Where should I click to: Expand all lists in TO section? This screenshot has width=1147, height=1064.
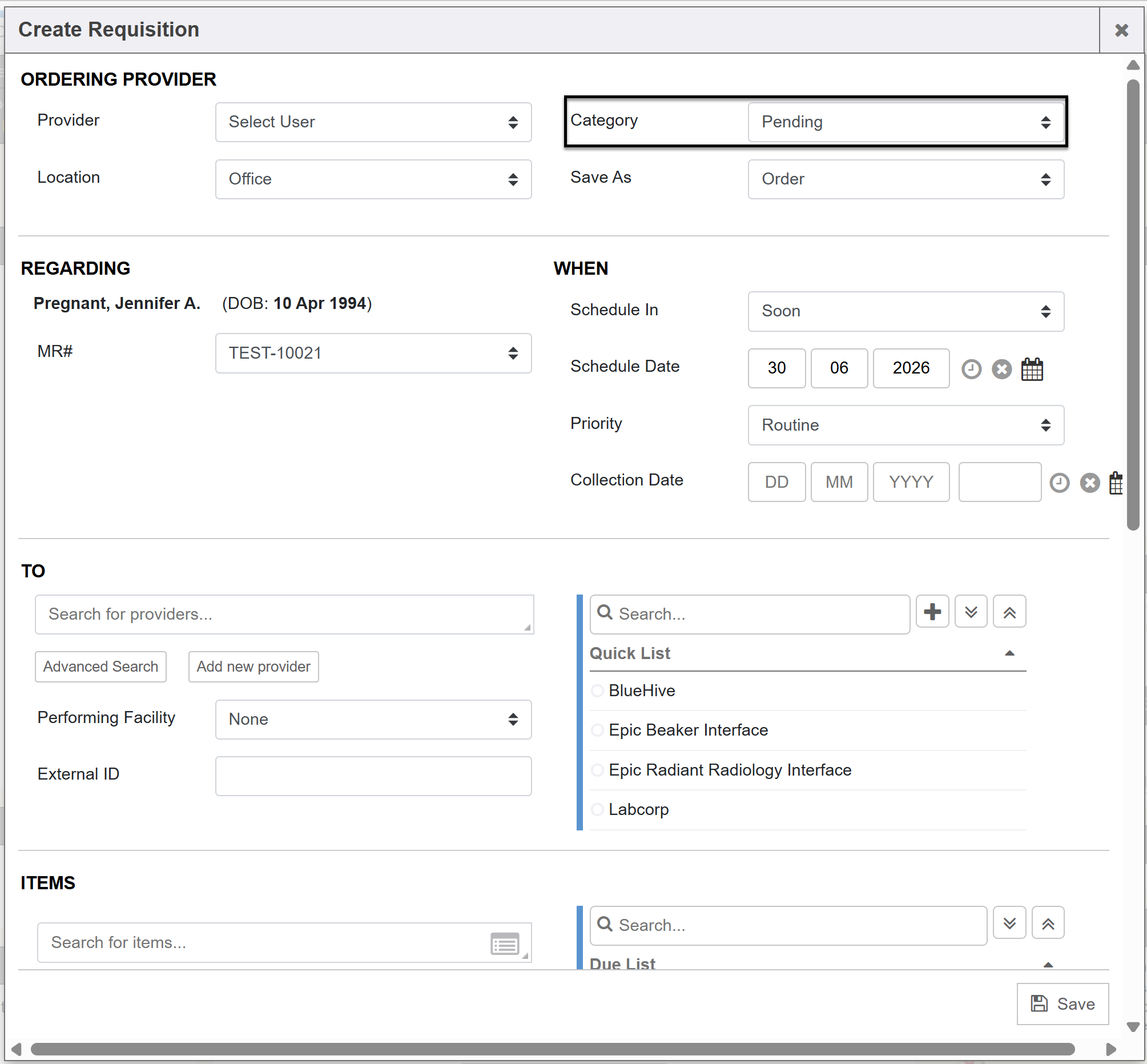971,612
